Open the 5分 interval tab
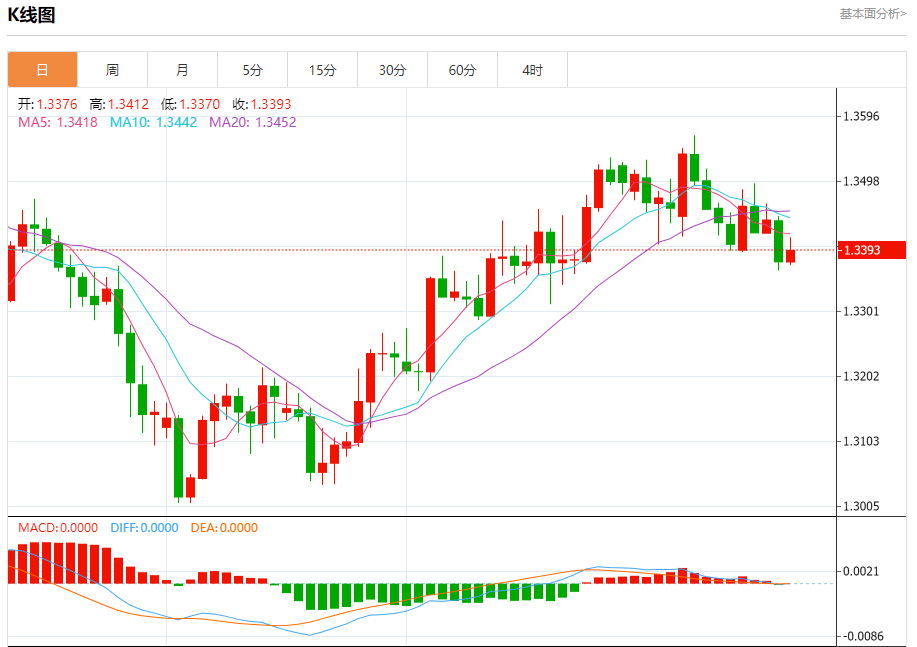The width and height of the screenshot is (917, 647). (x=252, y=70)
